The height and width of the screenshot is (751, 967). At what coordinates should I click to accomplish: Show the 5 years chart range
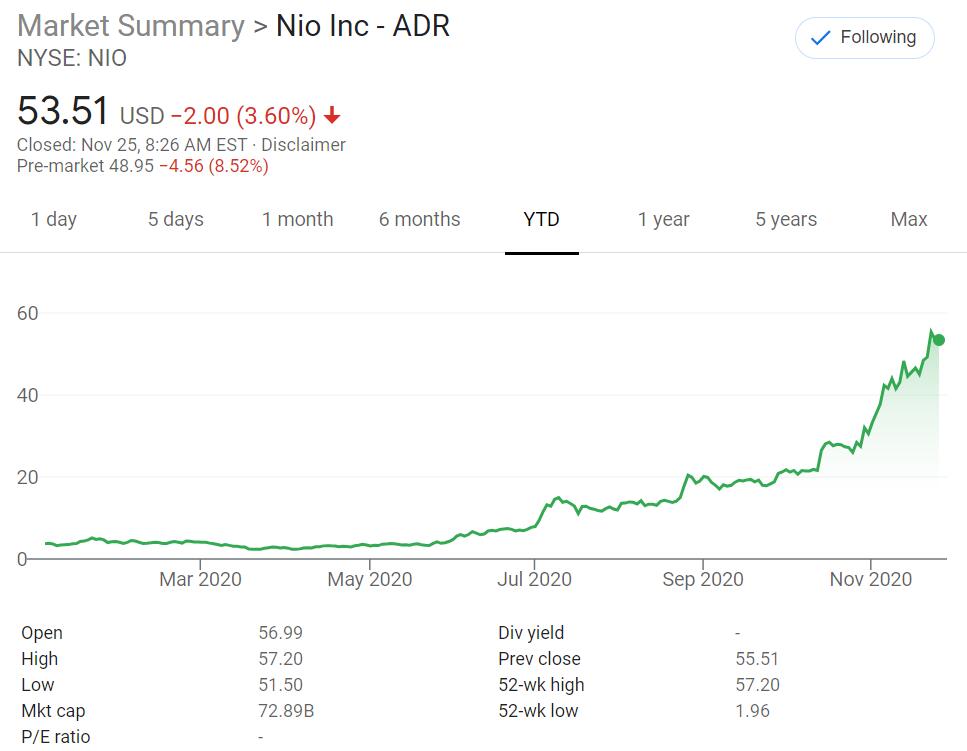coord(786,219)
